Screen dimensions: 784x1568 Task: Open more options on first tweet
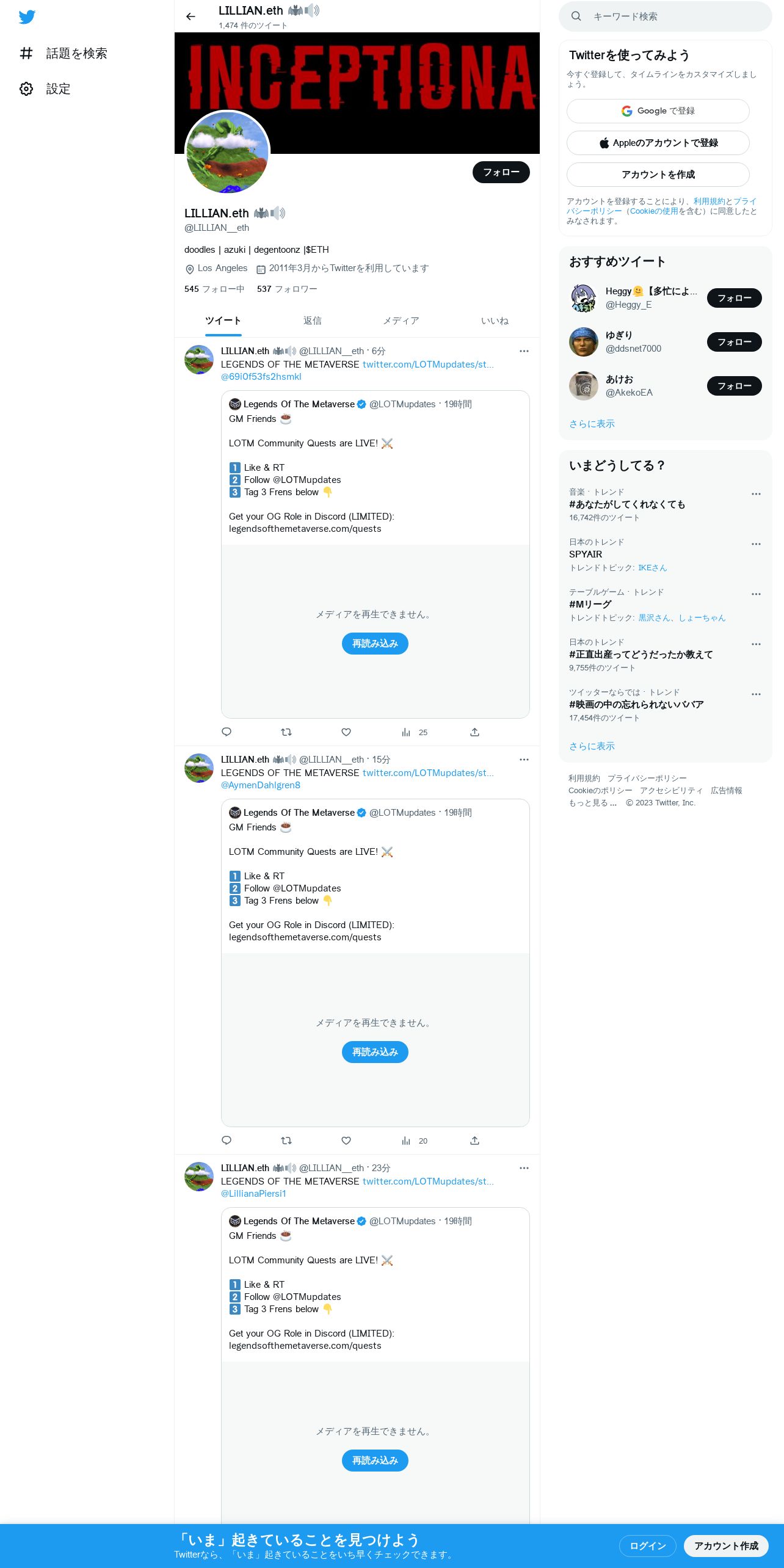[524, 351]
